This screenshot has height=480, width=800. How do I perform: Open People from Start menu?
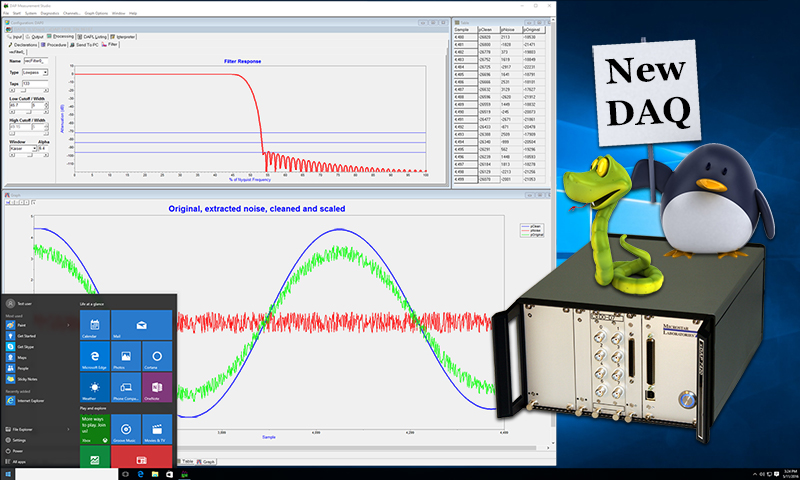(x=39, y=368)
